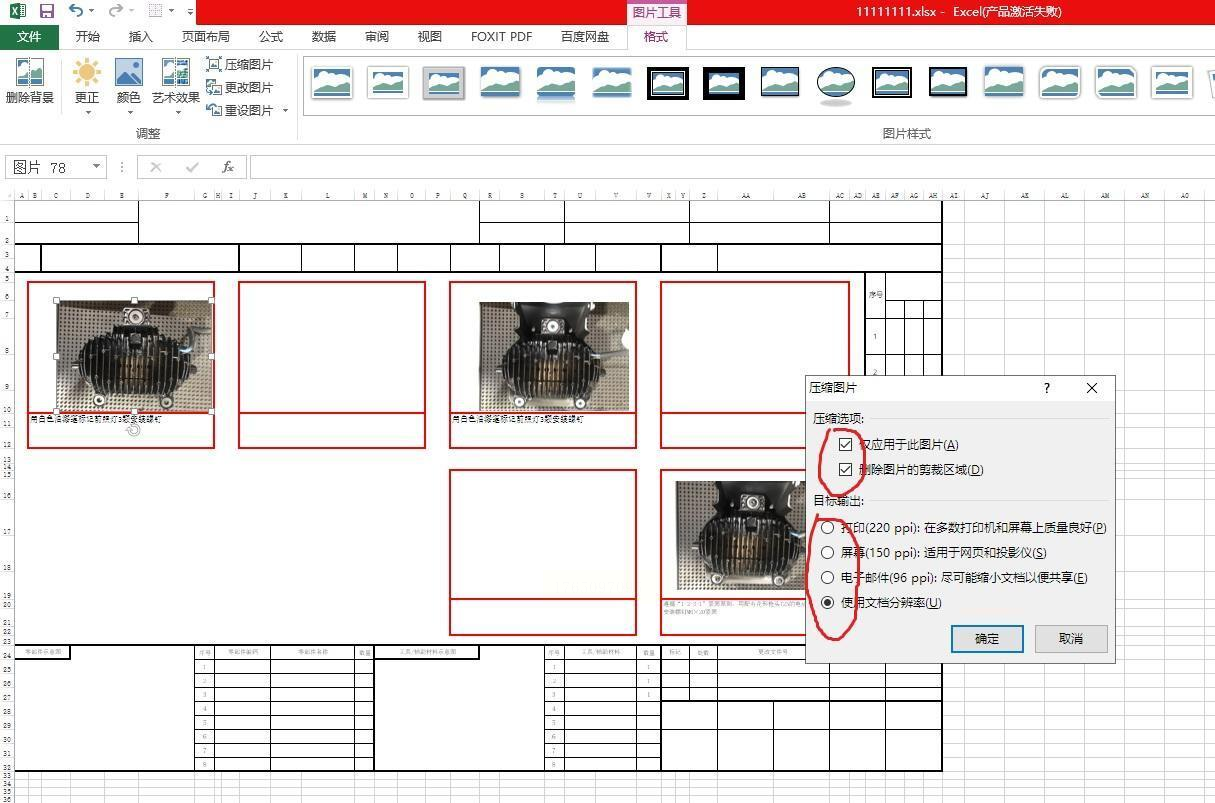Uncheck 仅应用于此图片 checkbox
Image resolution: width=1215 pixels, height=803 pixels.
pos(846,444)
